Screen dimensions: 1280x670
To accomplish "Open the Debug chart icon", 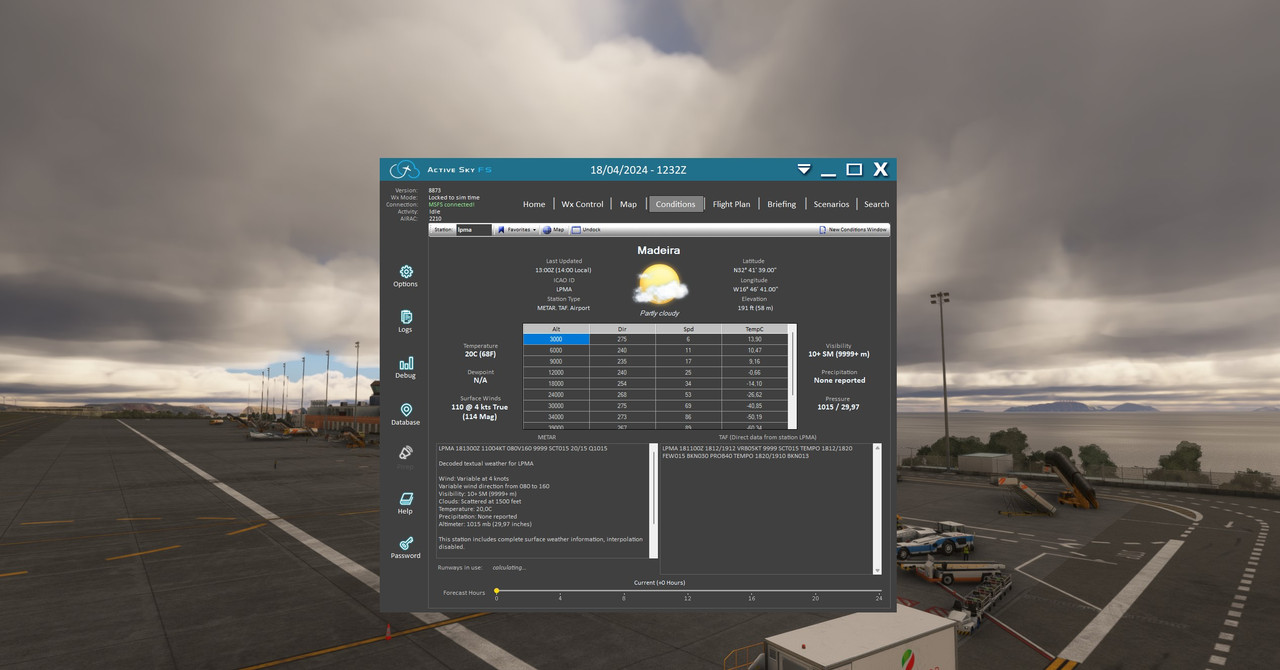I will click(406, 364).
